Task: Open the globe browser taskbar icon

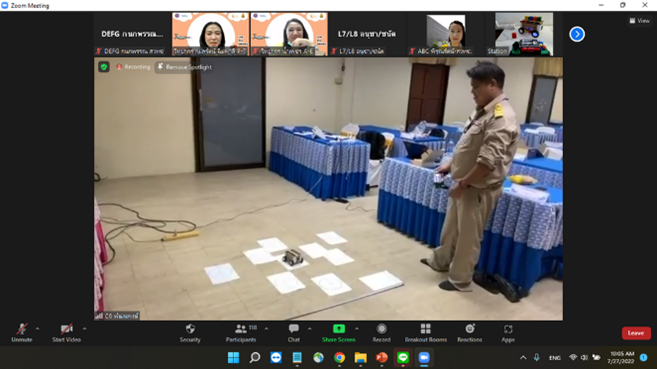Action: 318,357
